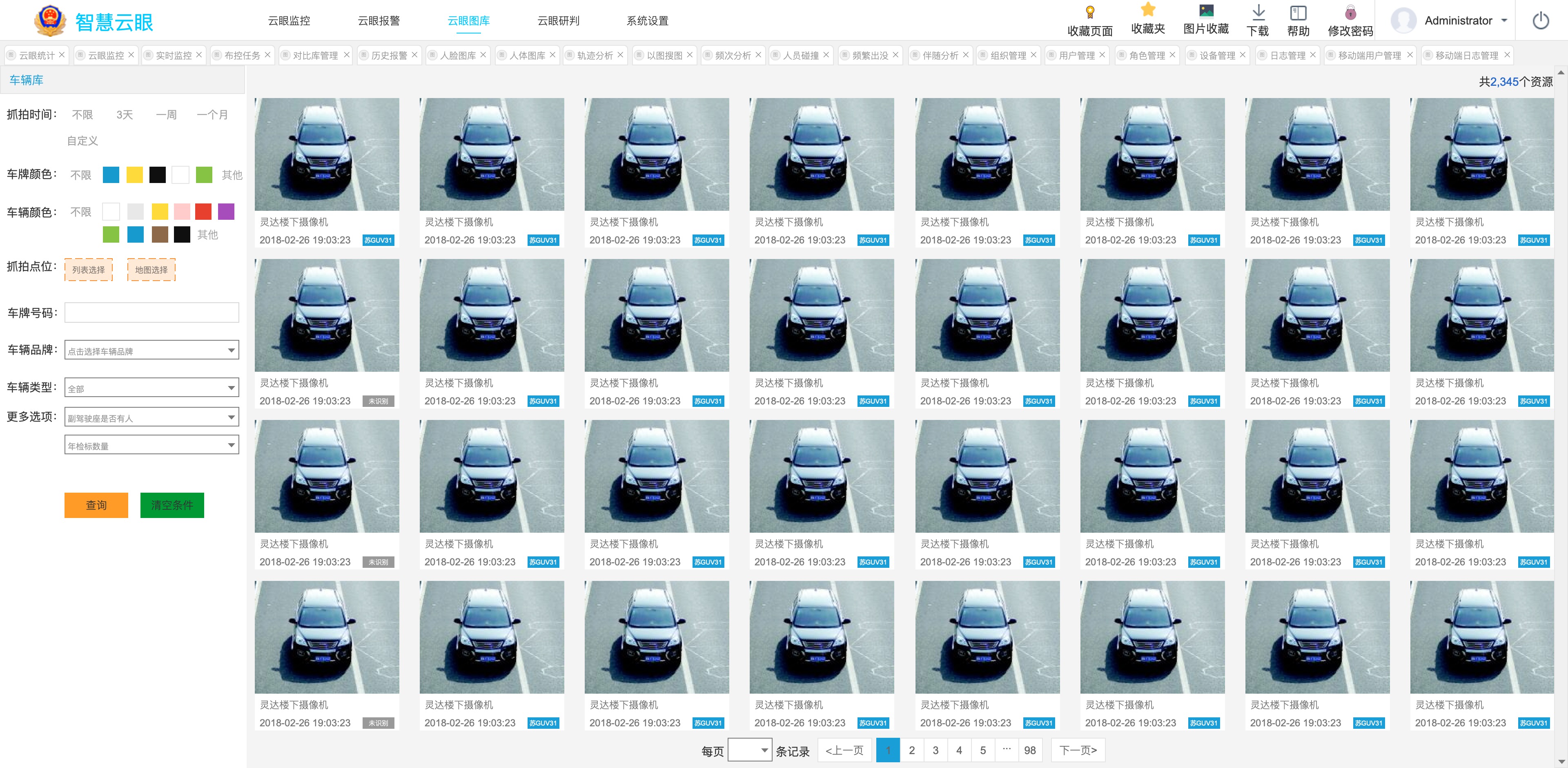Select 不限 for 车辆颜色

[x=80, y=212]
